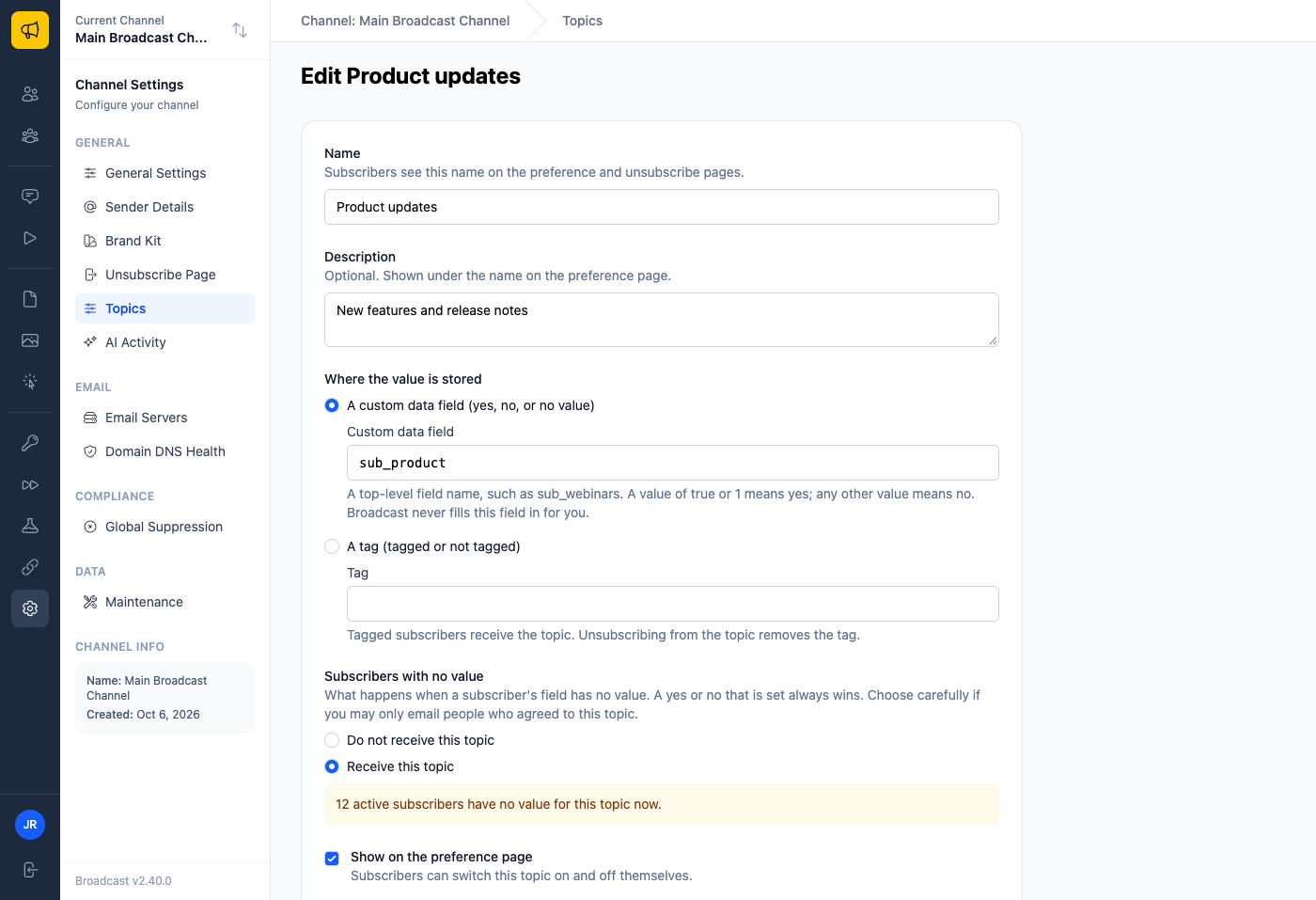The width and height of the screenshot is (1316, 900).
Task: Open the fast-forward double arrow icon in the left rail
Action: pyautogui.click(x=30, y=484)
